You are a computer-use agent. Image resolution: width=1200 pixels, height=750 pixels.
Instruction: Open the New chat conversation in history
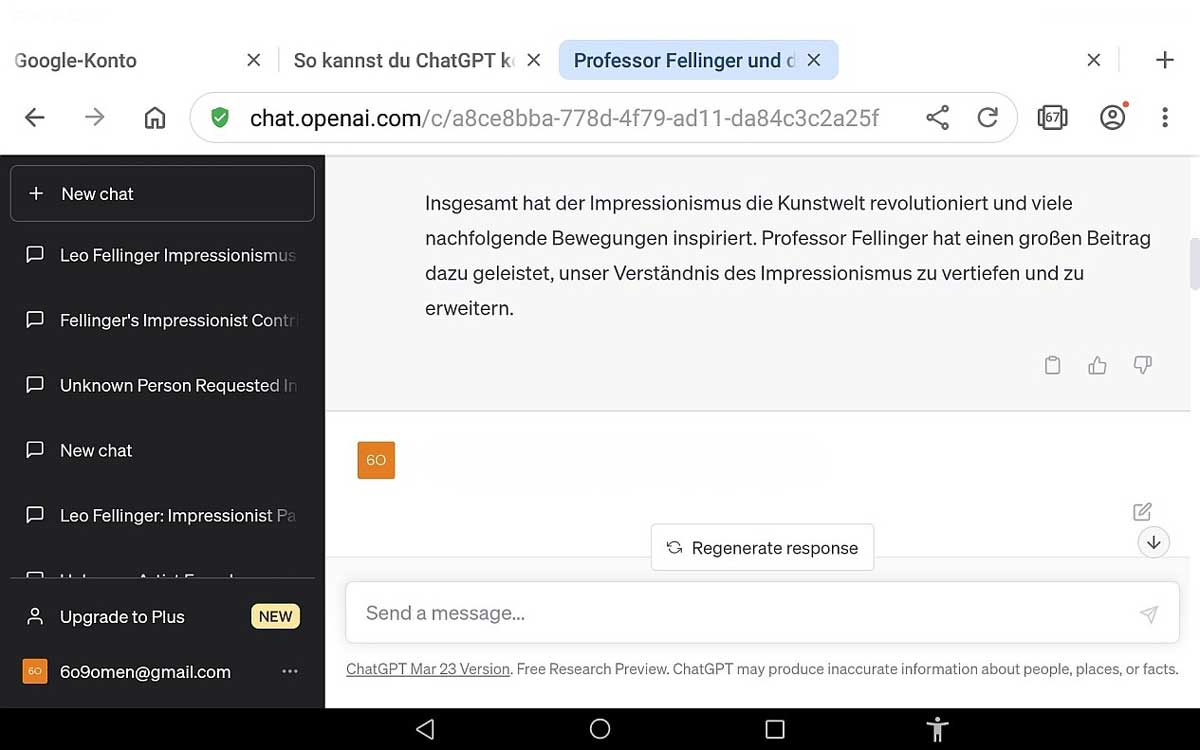162,450
